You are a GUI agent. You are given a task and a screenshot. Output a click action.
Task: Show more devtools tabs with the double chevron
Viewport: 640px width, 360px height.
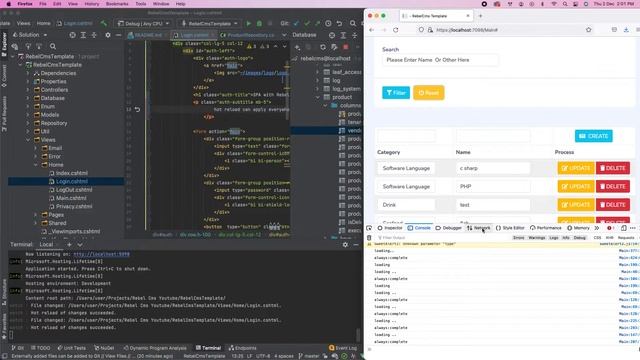click(x=596, y=228)
